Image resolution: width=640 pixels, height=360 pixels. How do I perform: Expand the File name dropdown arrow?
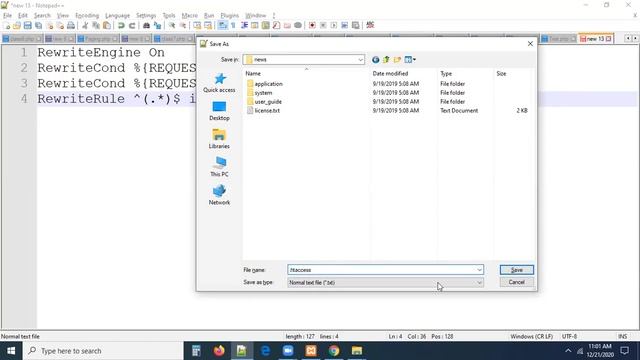point(479,270)
